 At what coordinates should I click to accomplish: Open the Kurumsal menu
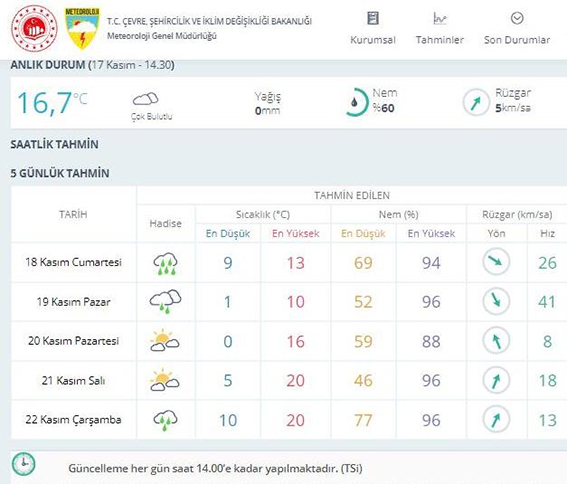[x=373, y=40]
